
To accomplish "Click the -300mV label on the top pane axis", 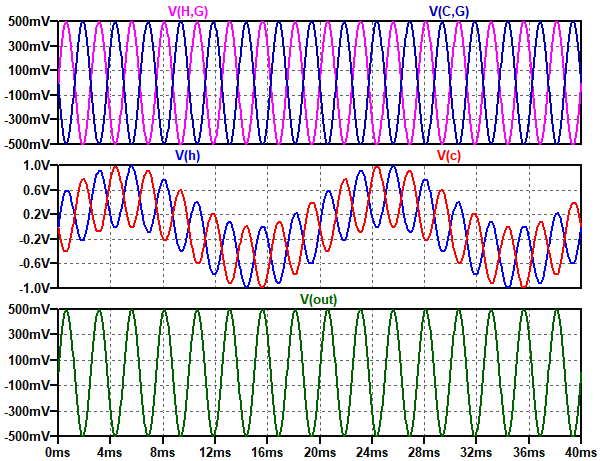I will coord(27,119).
